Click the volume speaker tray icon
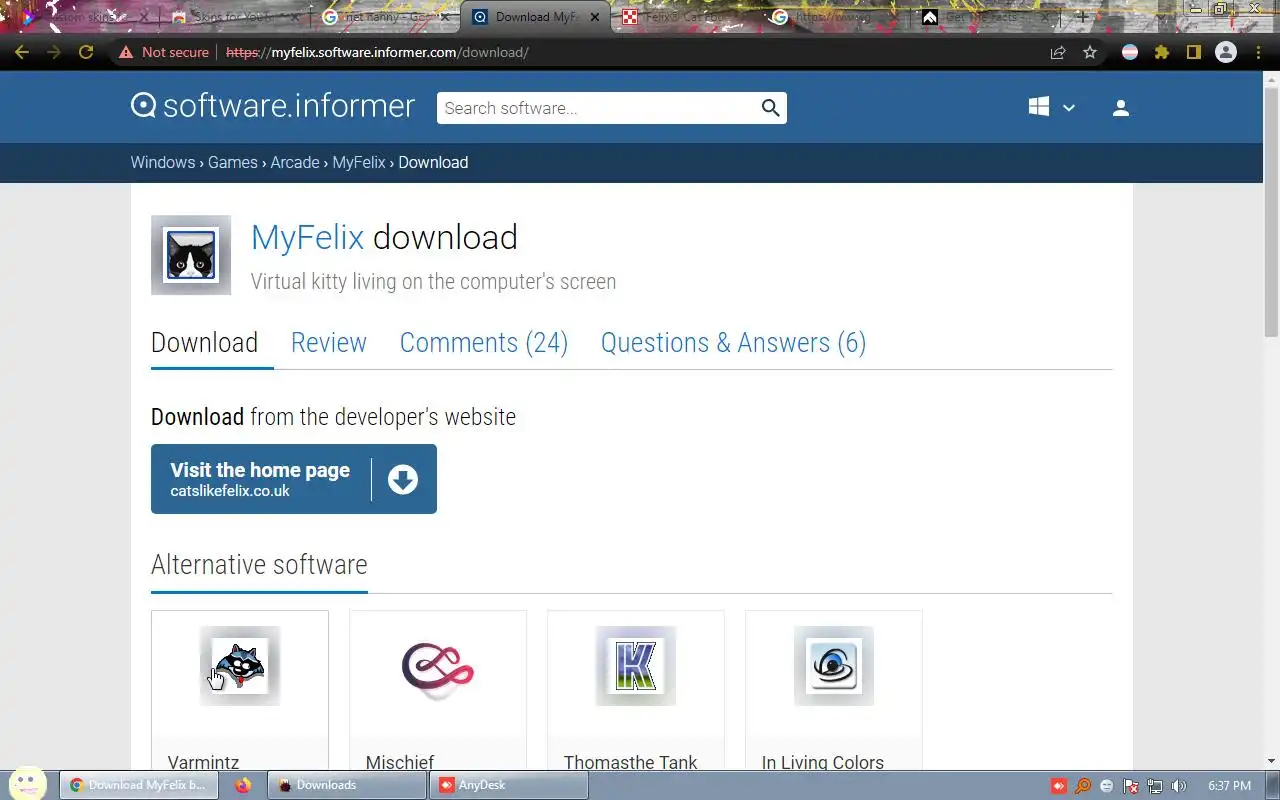This screenshot has width=1280, height=800. coord(1179,786)
